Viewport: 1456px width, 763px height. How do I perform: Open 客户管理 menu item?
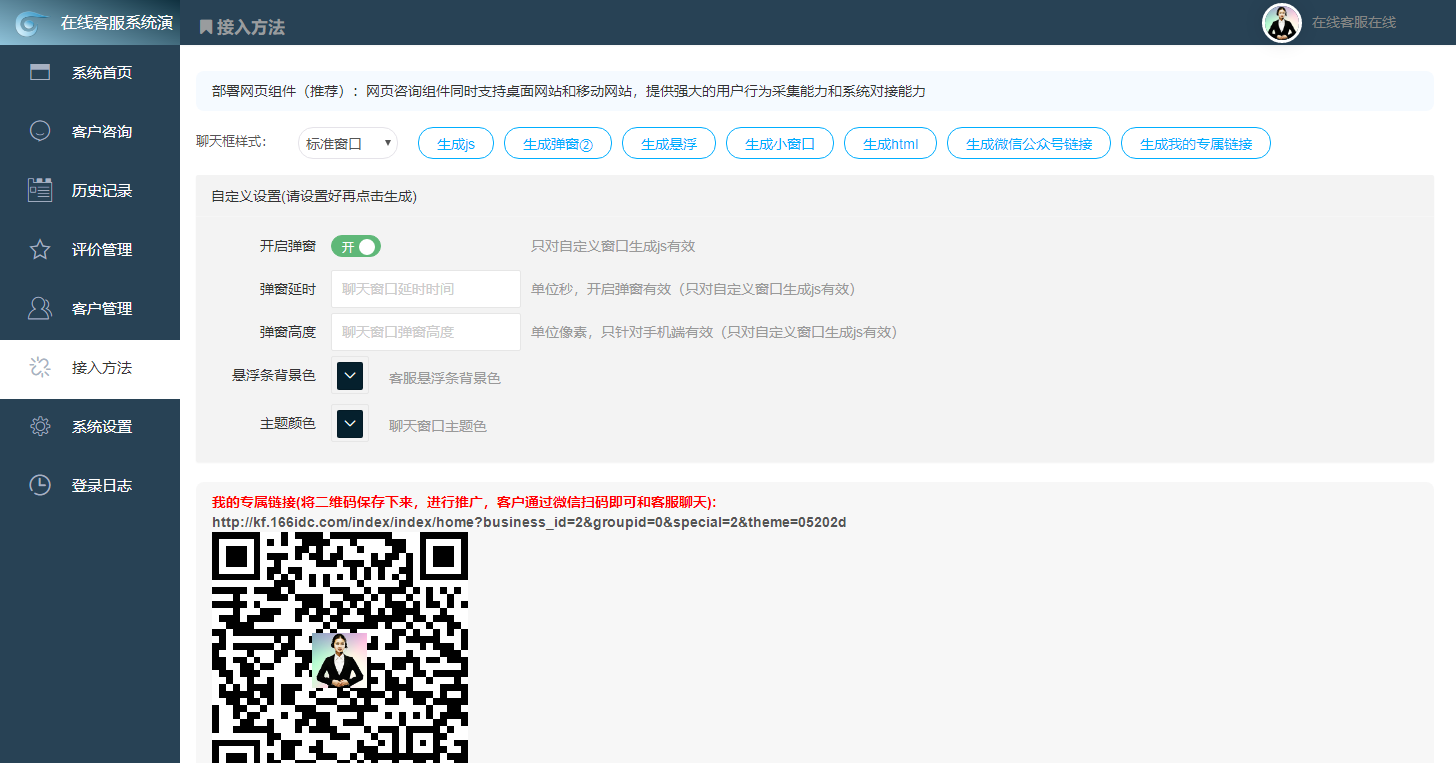coord(90,308)
